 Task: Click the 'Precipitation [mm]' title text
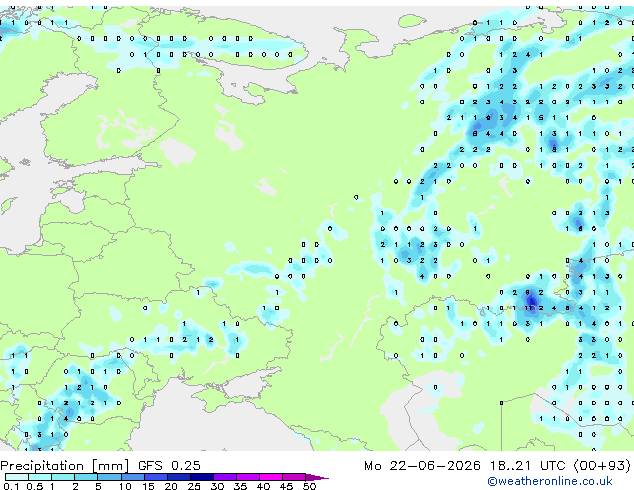tap(64, 466)
